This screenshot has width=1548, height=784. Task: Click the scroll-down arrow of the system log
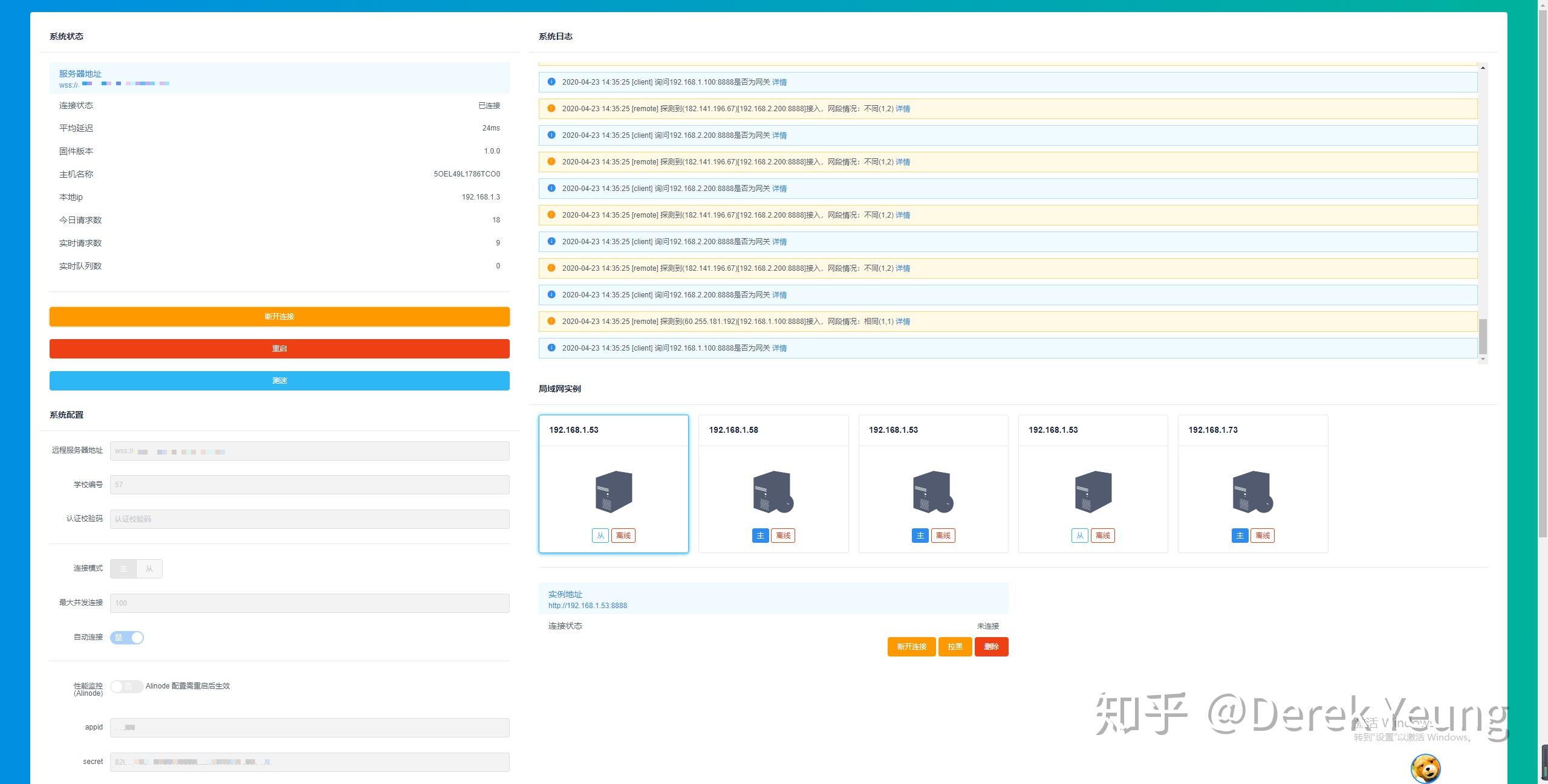coord(1483,359)
